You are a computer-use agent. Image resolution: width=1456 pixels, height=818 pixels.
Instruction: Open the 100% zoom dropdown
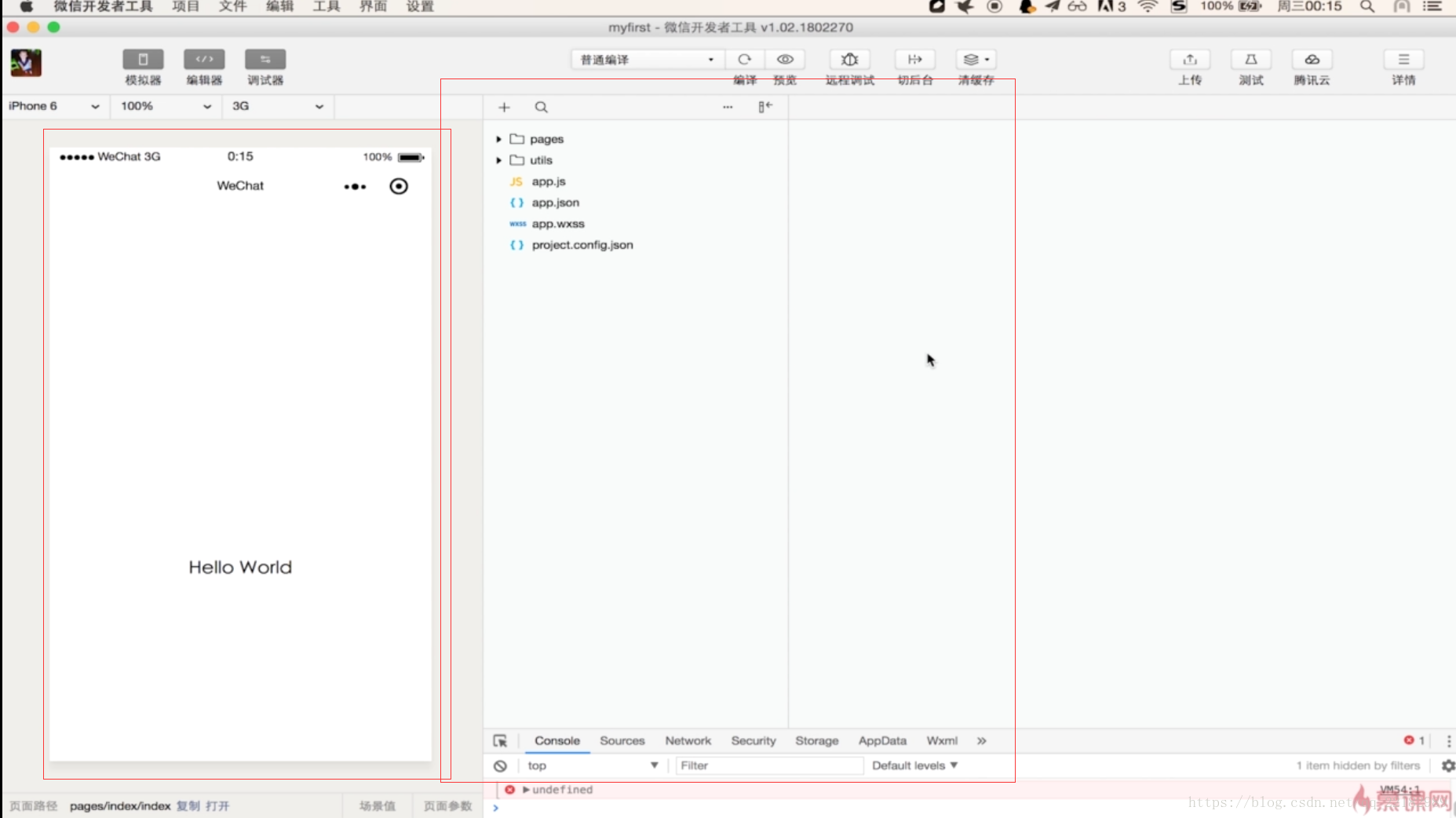click(x=166, y=106)
